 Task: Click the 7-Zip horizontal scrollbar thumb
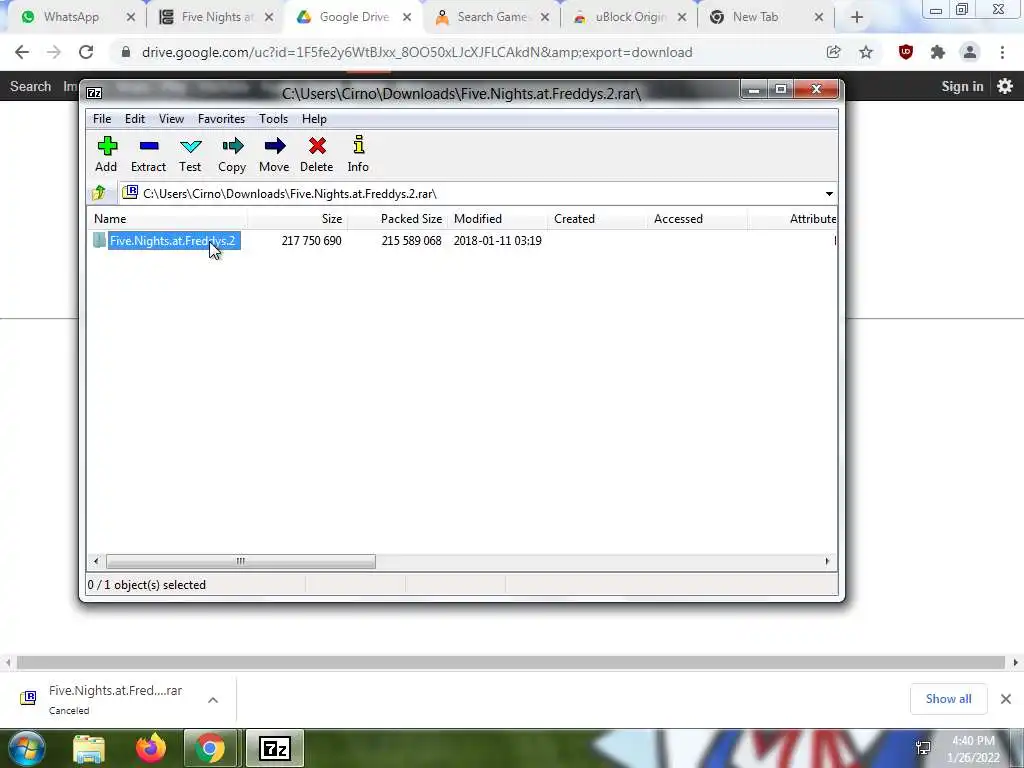[241, 561]
